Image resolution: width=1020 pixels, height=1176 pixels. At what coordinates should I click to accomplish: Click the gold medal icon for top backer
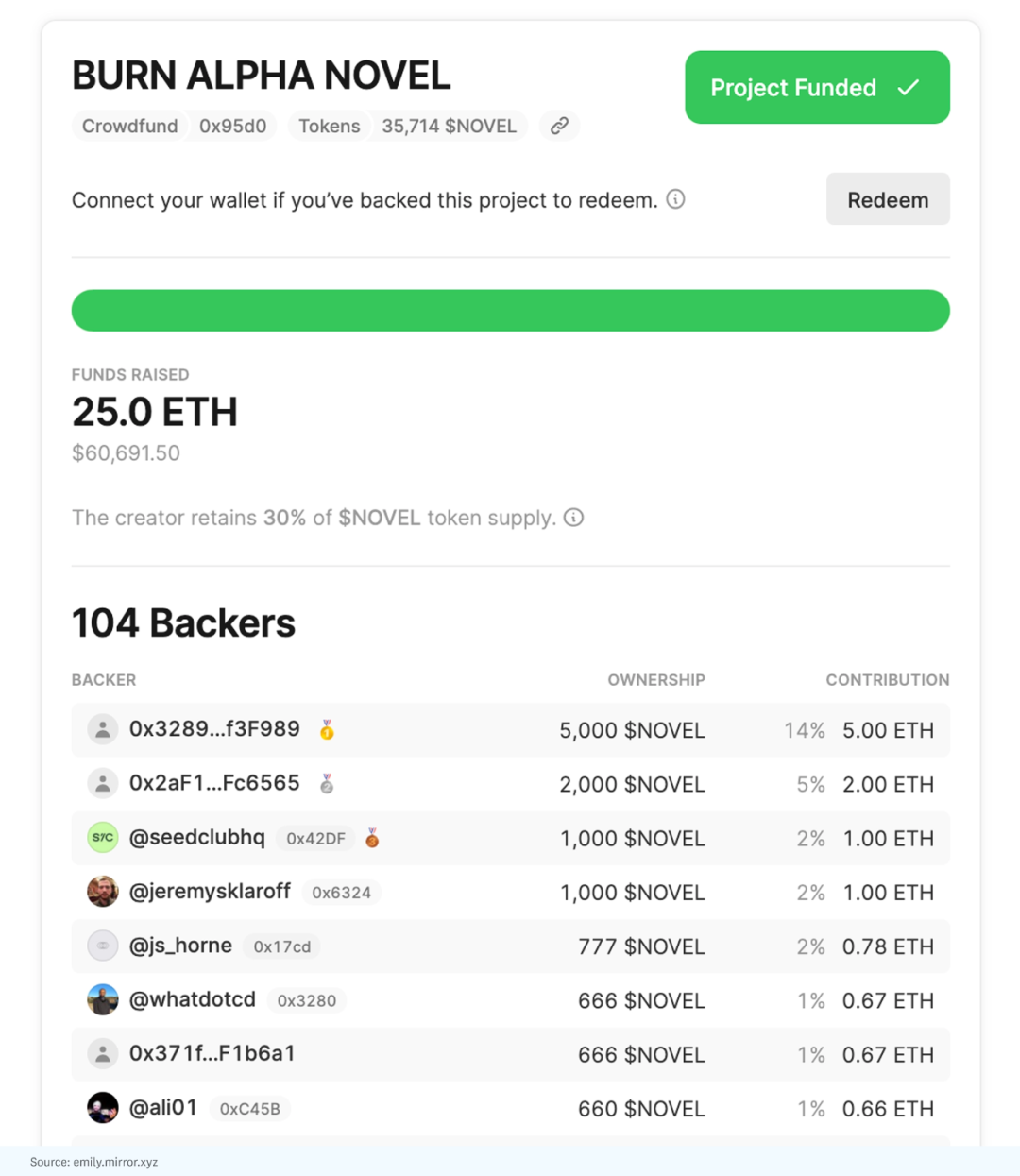click(x=327, y=730)
